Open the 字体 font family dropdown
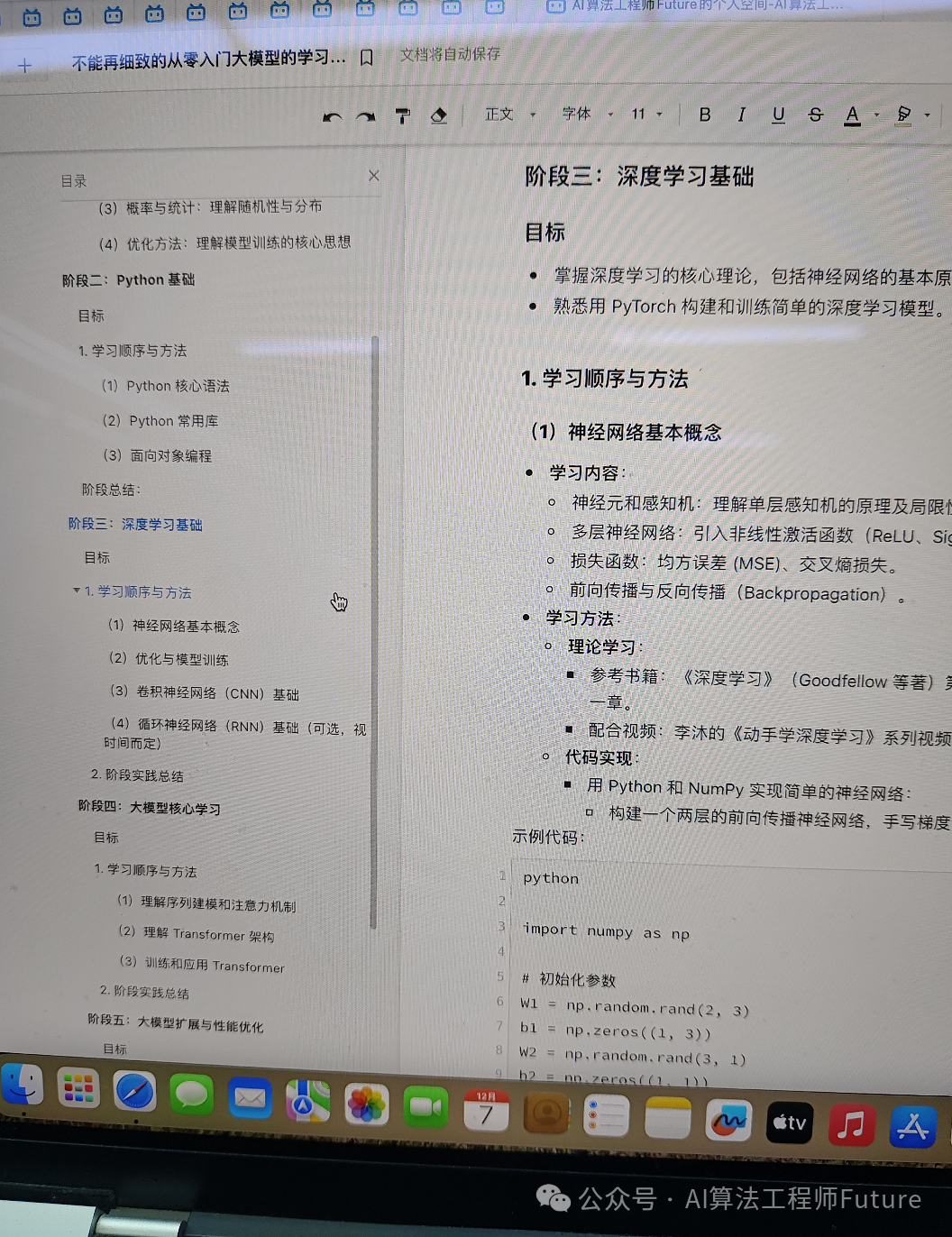The image size is (952, 1237). [x=587, y=114]
